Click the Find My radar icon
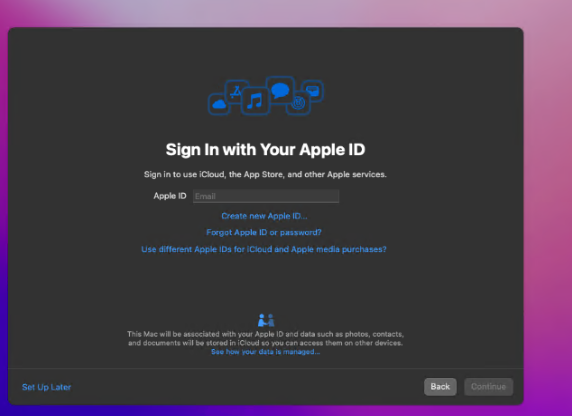 pyautogui.click(x=299, y=103)
